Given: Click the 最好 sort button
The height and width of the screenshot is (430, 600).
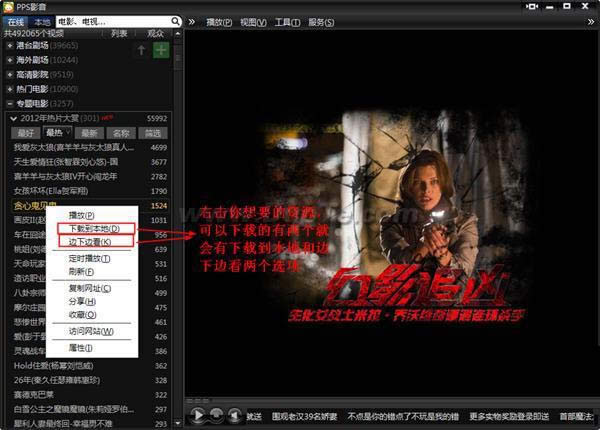Looking at the screenshot, I should (26, 133).
